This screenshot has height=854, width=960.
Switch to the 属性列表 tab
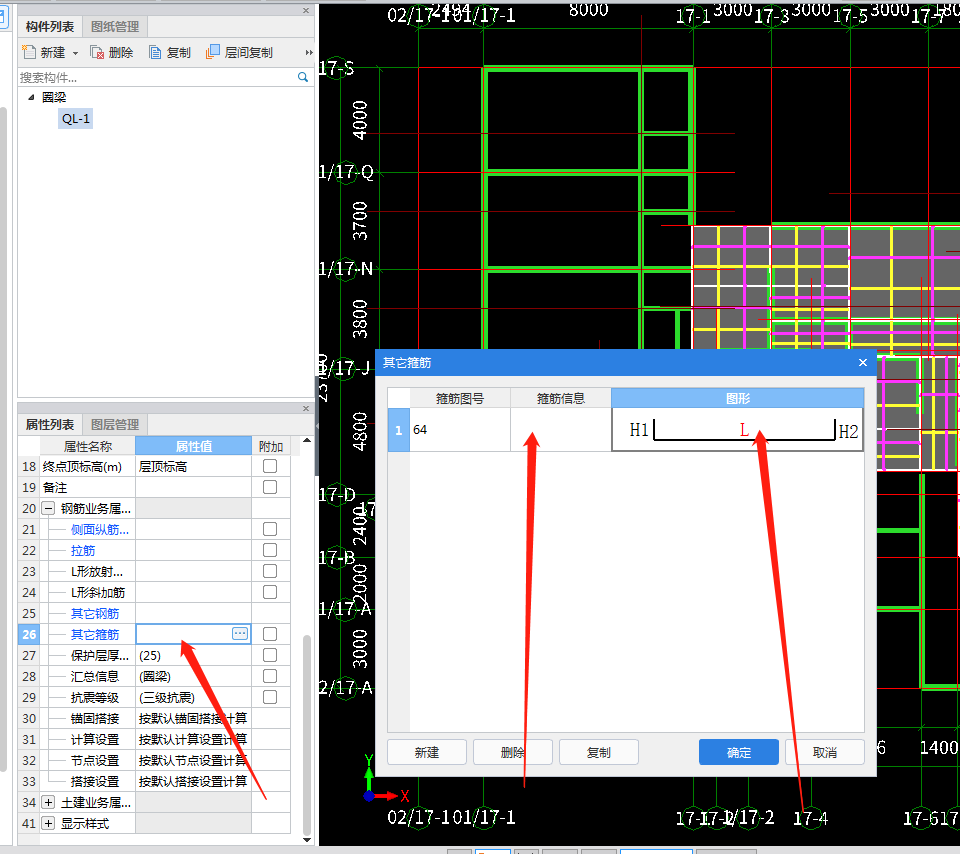pyautogui.click(x=50, y=424)
